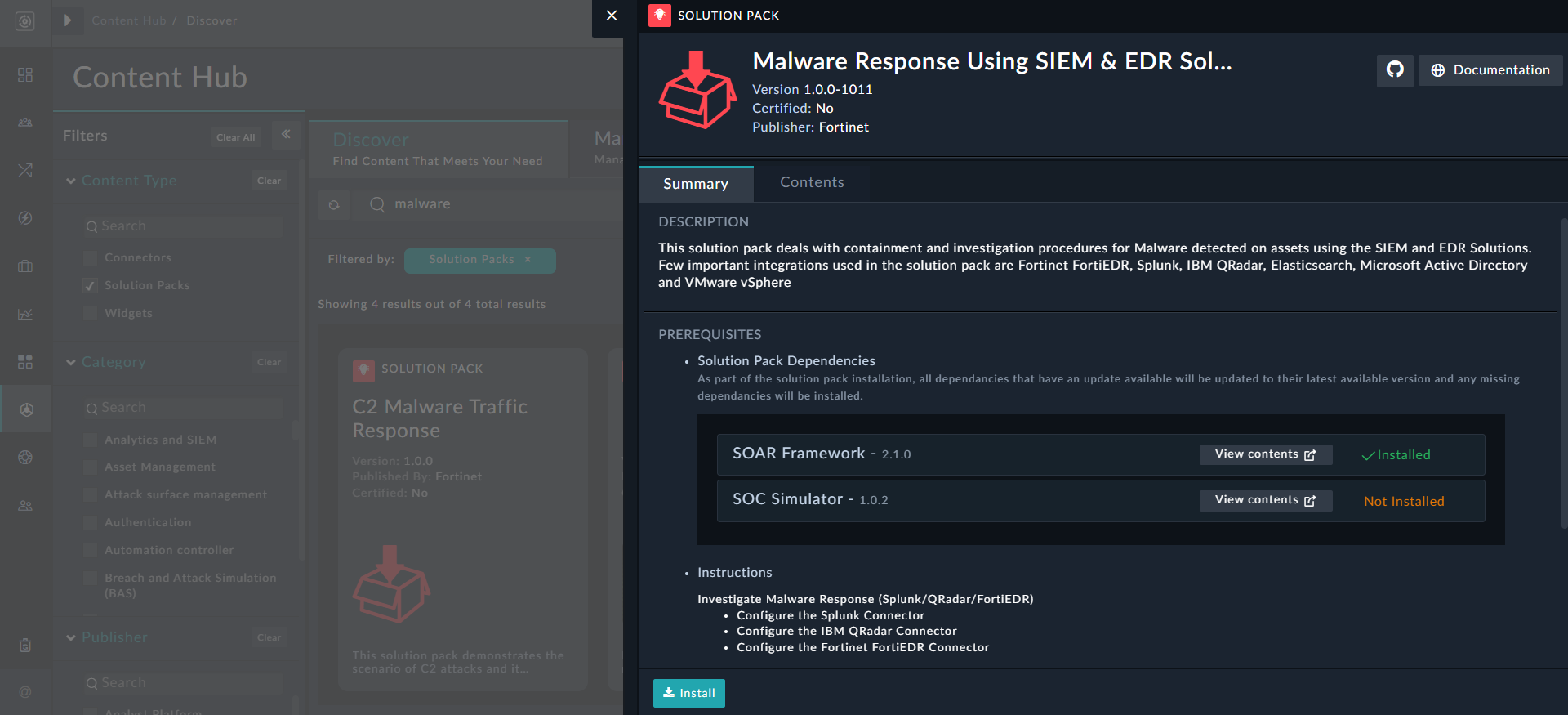Screen dimensions: 1568x715
Task: Close the solution pack details panel
Action: point(611,16)
